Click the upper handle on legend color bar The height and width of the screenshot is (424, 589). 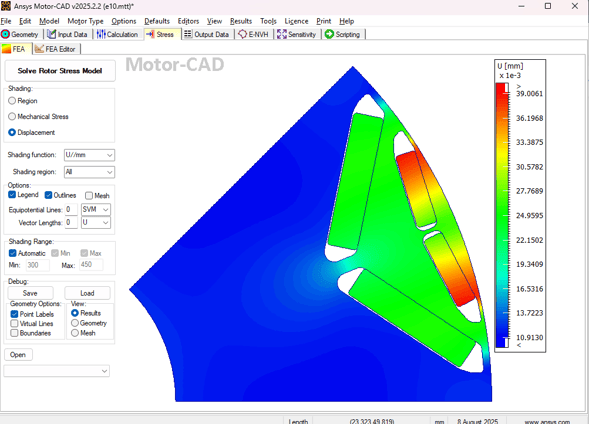click(507, 89)
